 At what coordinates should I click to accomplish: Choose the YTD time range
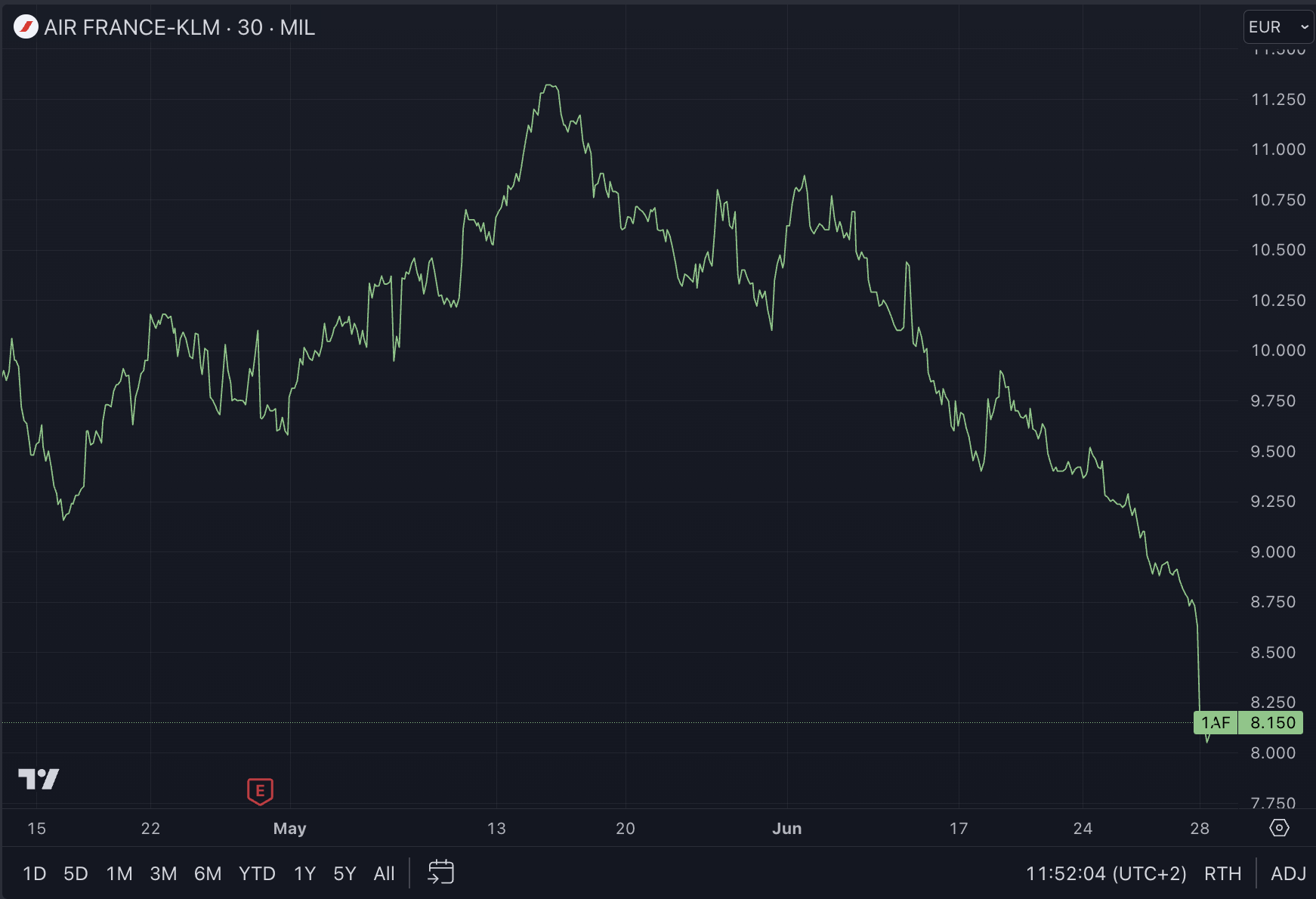257,873
